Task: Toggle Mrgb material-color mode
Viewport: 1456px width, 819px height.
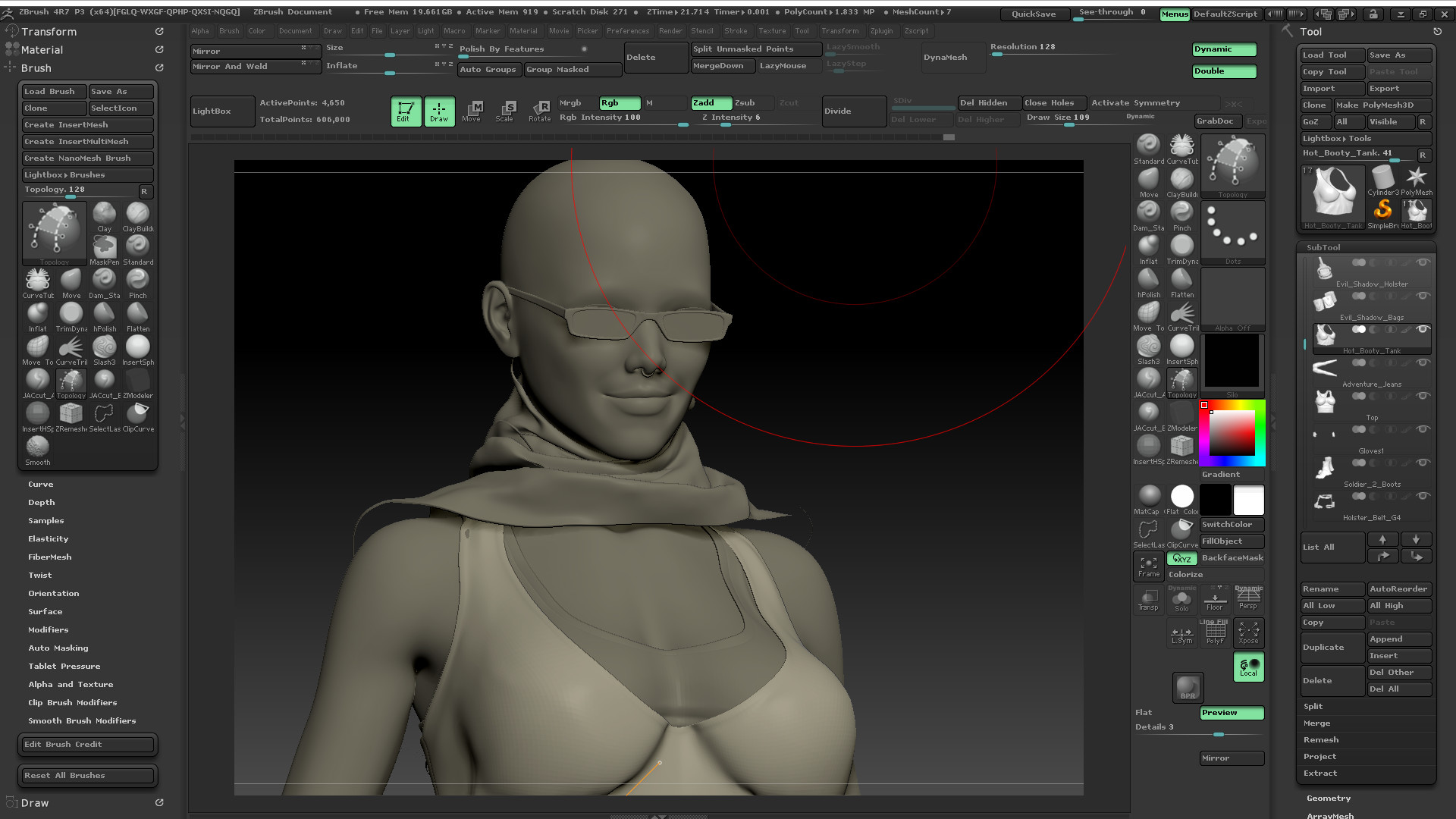Action: 578,103
